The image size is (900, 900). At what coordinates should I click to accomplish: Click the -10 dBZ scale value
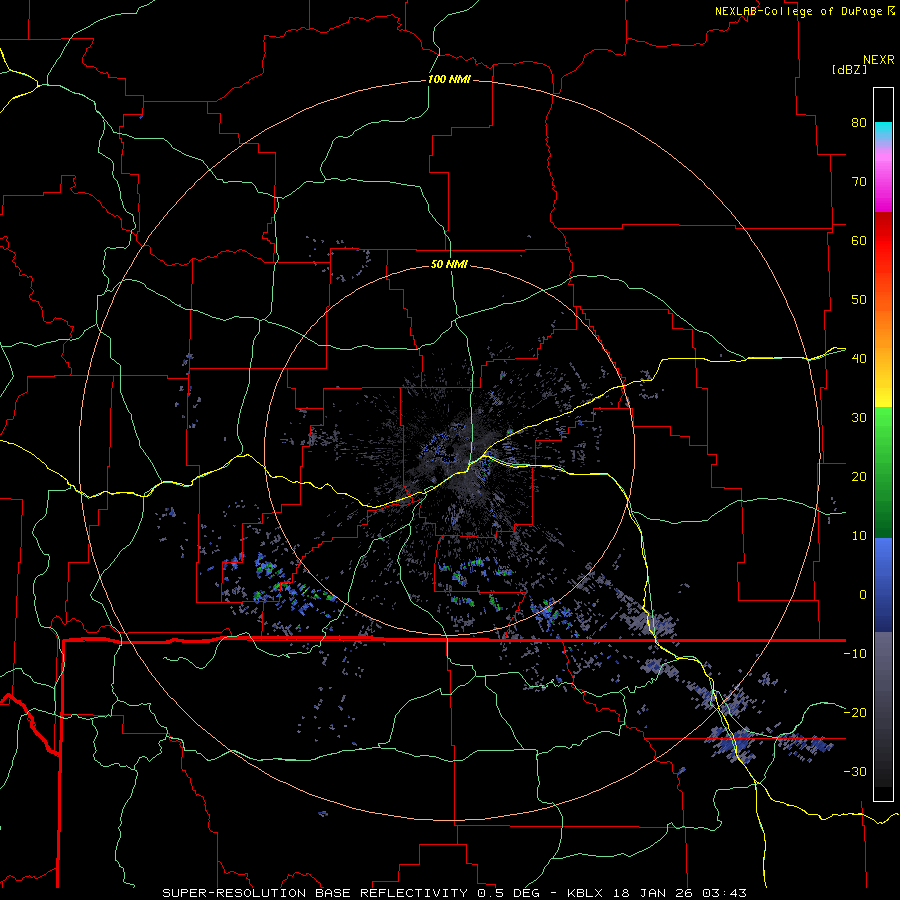click(855, 654)
